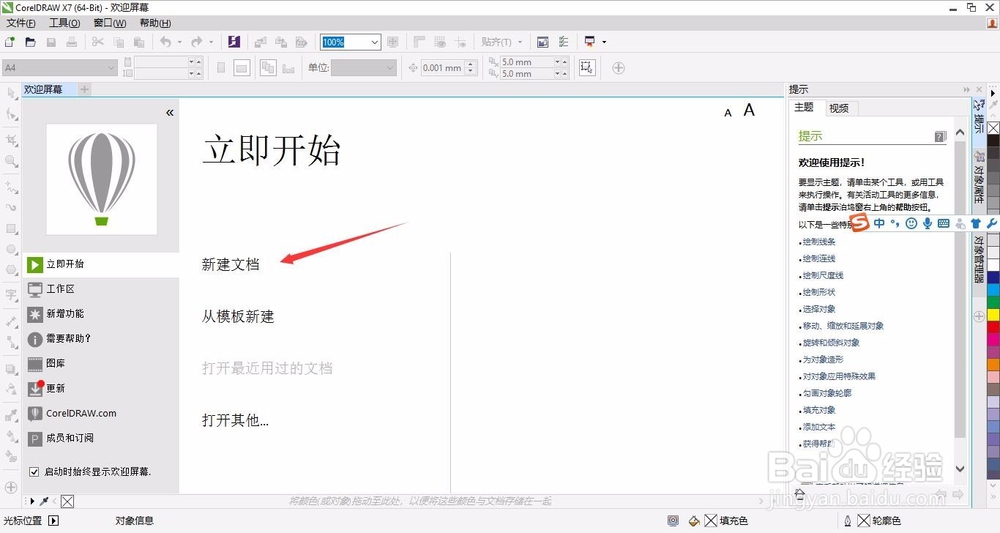Click the Publish to PDF icon
1000x533 pixels.
coord(301,42)
